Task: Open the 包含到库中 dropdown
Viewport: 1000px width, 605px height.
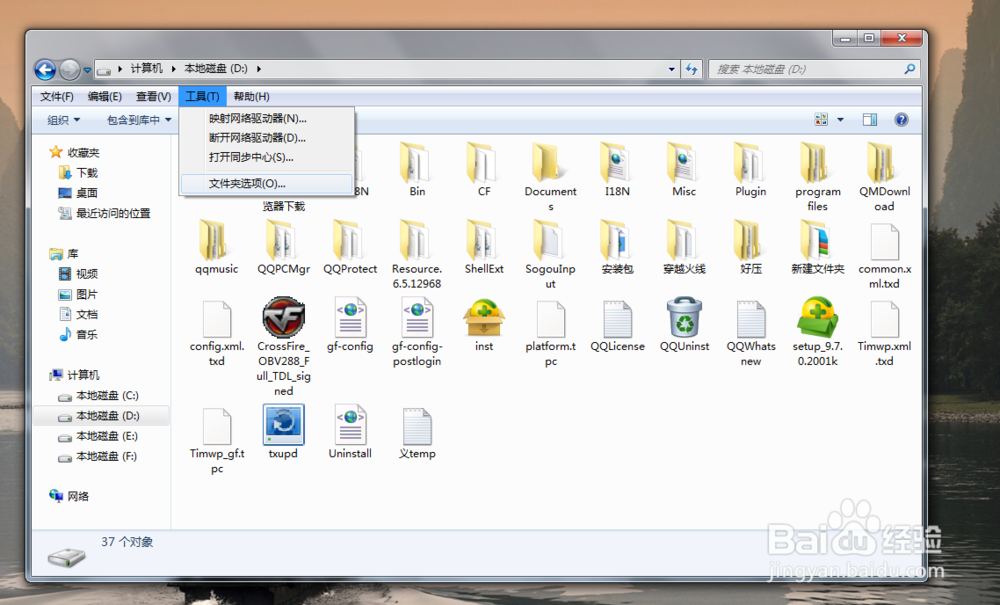Action: point(139,120)
